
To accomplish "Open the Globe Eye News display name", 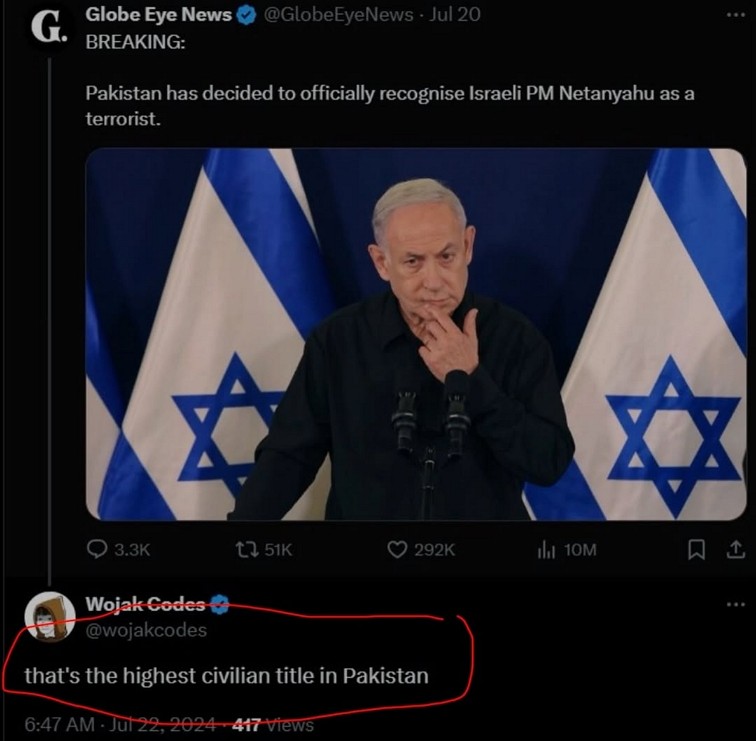I will coord(158,15).
